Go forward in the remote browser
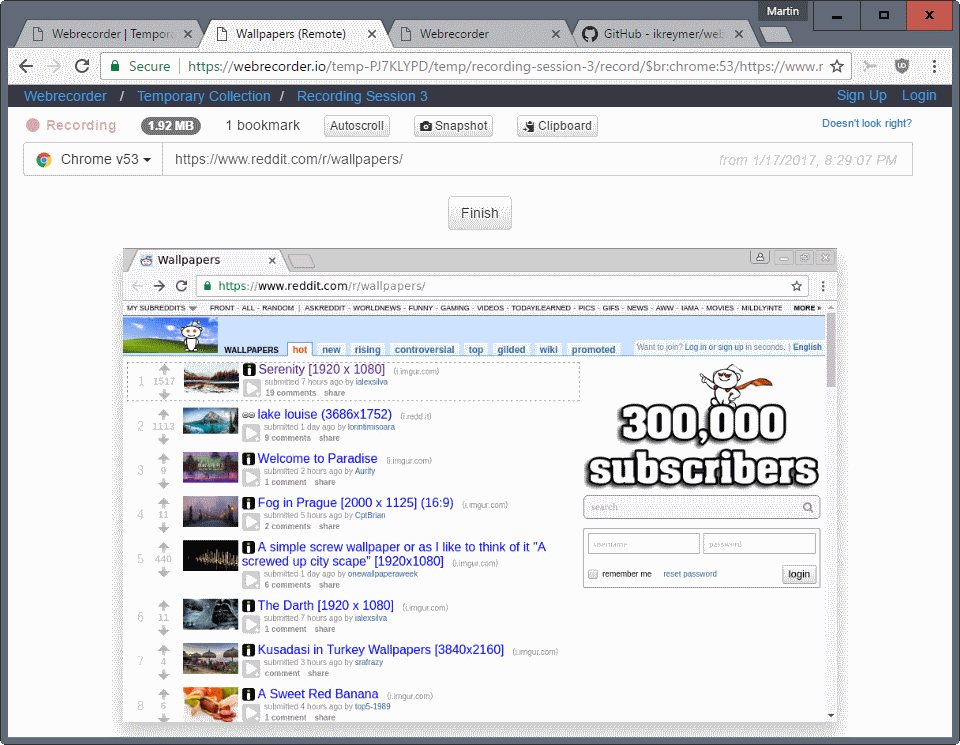 click(159, 286)
